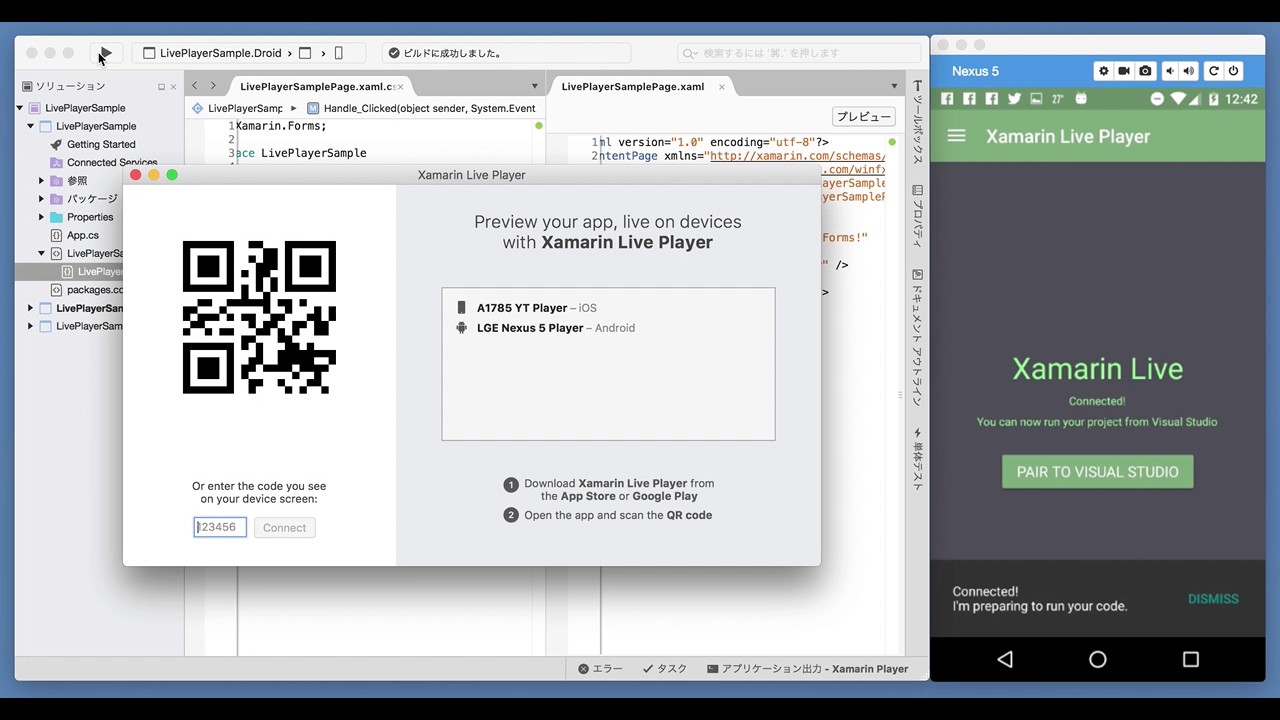
Task: Tap the Twitter notification icon in status bar
Action: point(1014,99)
